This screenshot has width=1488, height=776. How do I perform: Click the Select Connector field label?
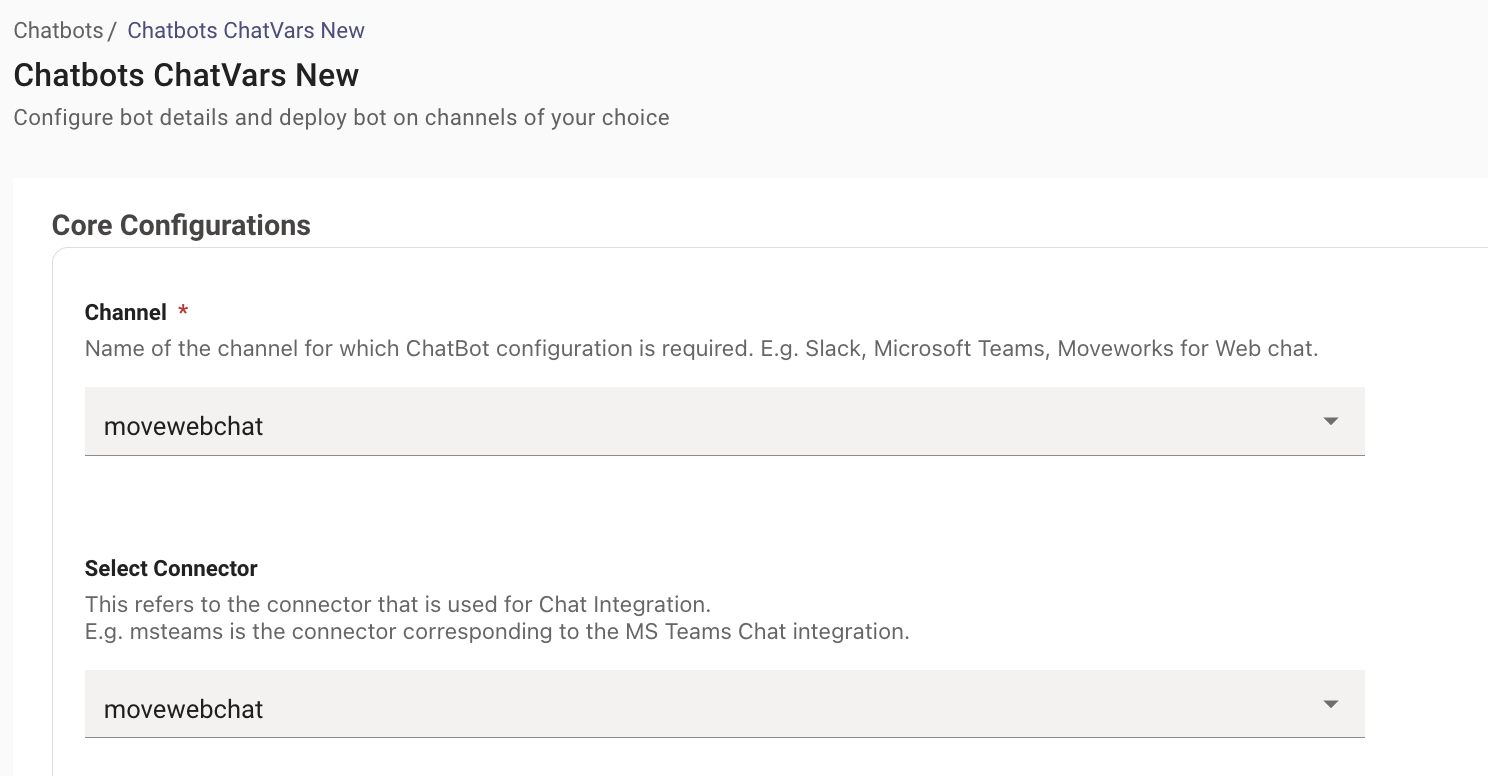tap(171, 568)
